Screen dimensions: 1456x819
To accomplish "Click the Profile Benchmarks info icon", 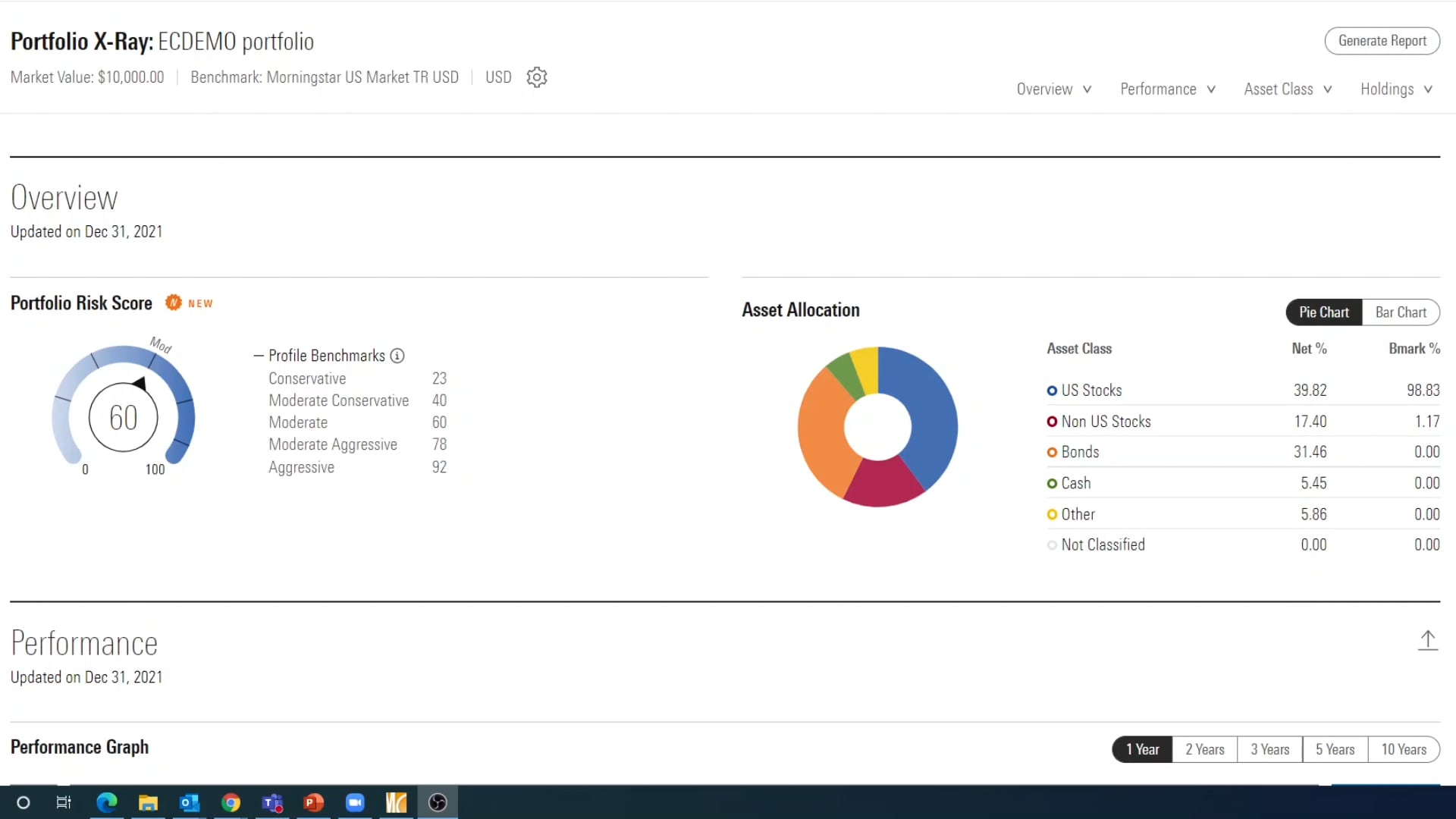I will click(x=397, y=356).
